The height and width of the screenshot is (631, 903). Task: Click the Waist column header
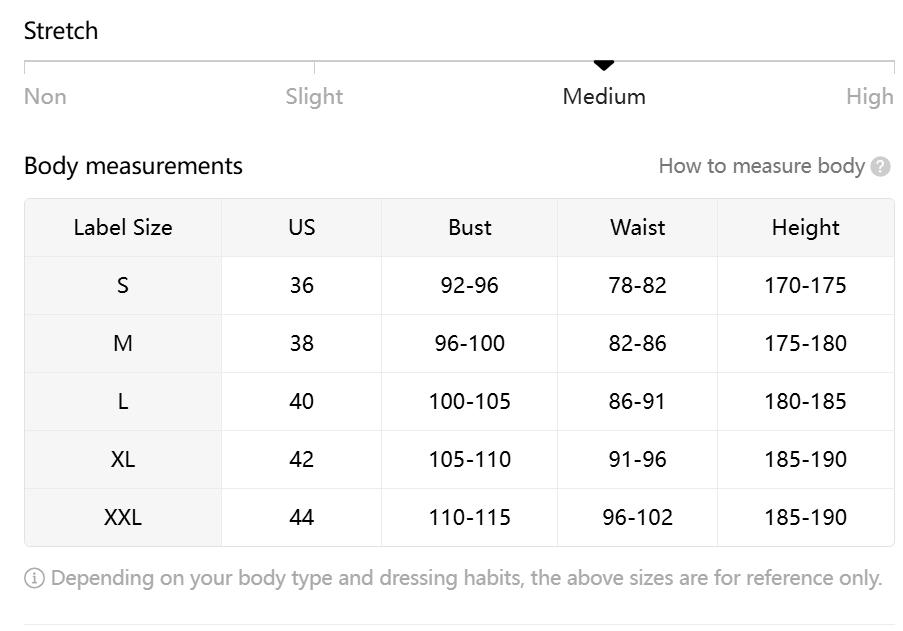point(635,228)
